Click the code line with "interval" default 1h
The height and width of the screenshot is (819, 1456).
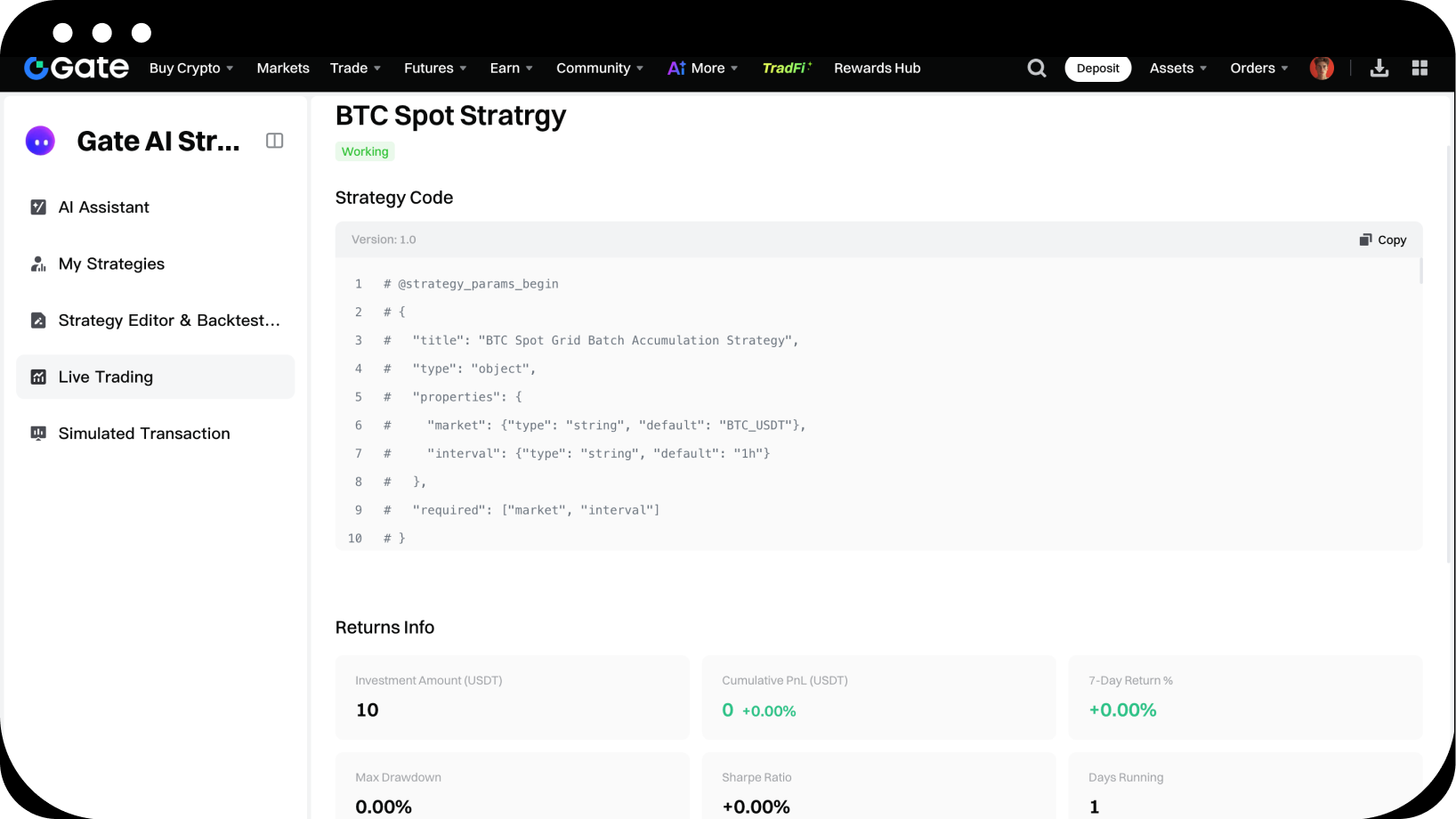click(x=577, y=454)
